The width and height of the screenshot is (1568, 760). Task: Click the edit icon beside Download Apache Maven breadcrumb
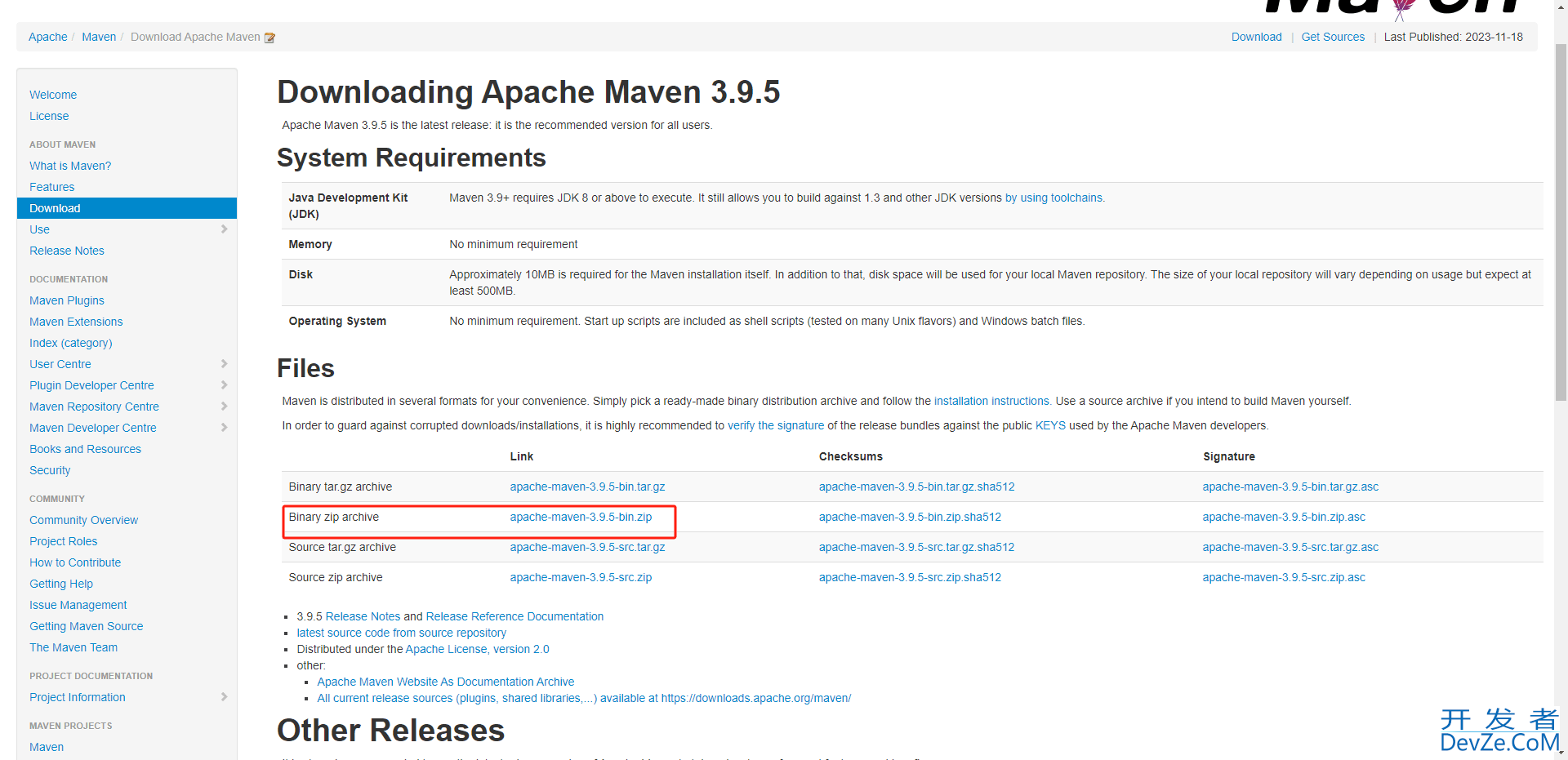269,38
